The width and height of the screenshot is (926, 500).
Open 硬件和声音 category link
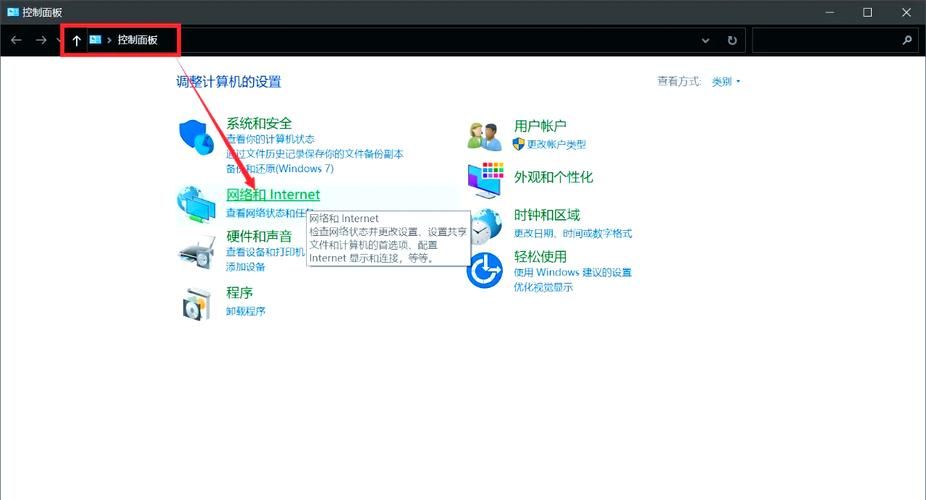point(259,236)
